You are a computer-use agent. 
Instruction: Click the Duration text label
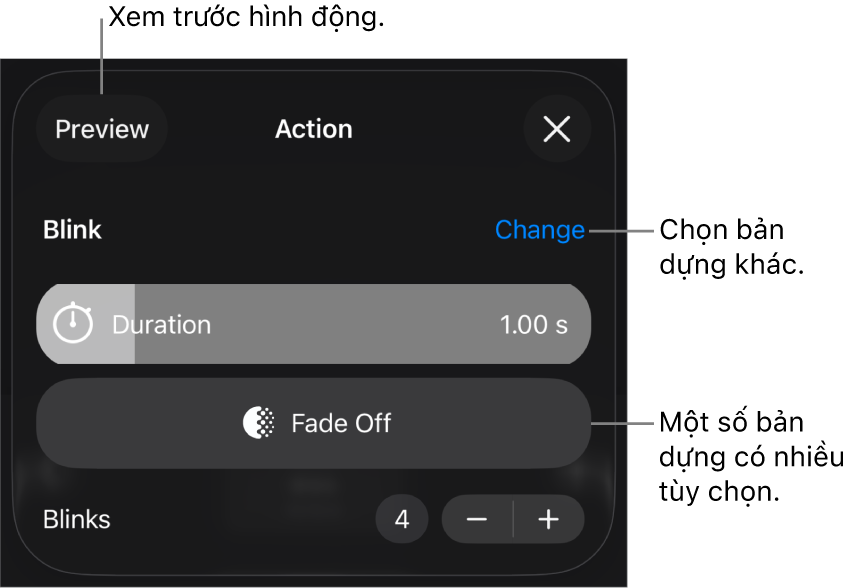[161, 325]
